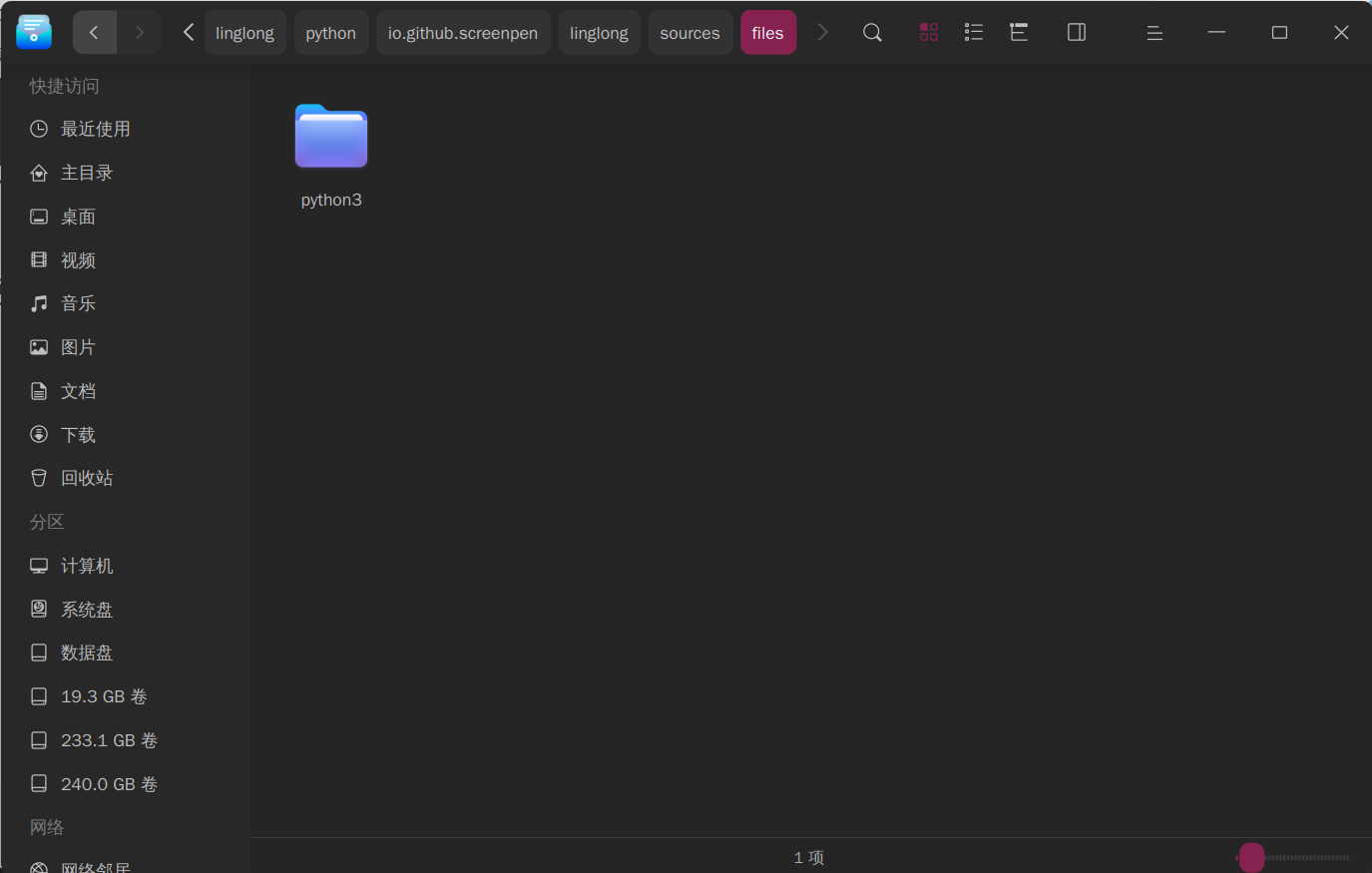Click the clock icon beside 最近使用
The height and width of the screenshot is (873, 1372).
pos(39,129)
